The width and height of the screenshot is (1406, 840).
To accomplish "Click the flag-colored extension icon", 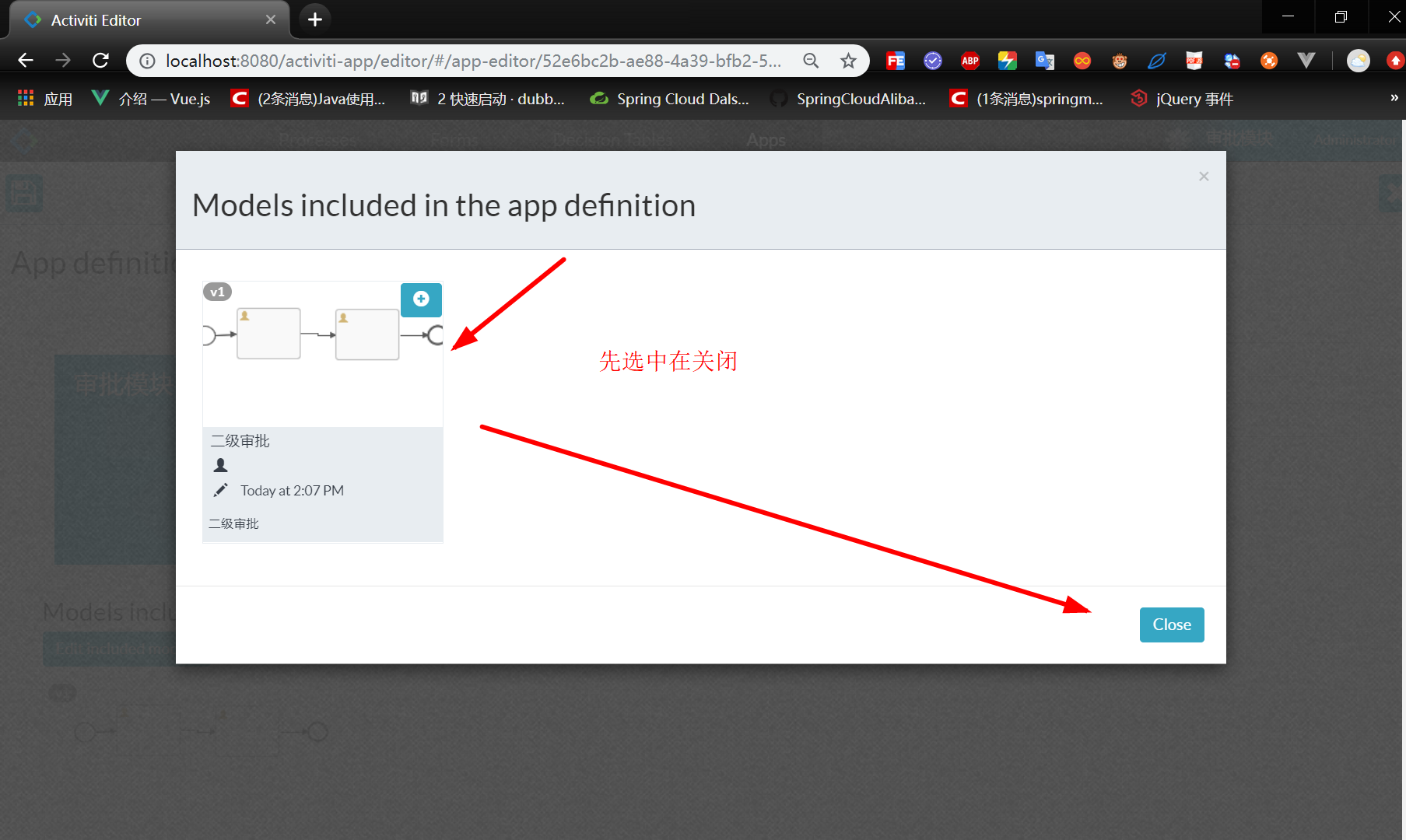I will pyautogui.click(x=1232, y=61).
